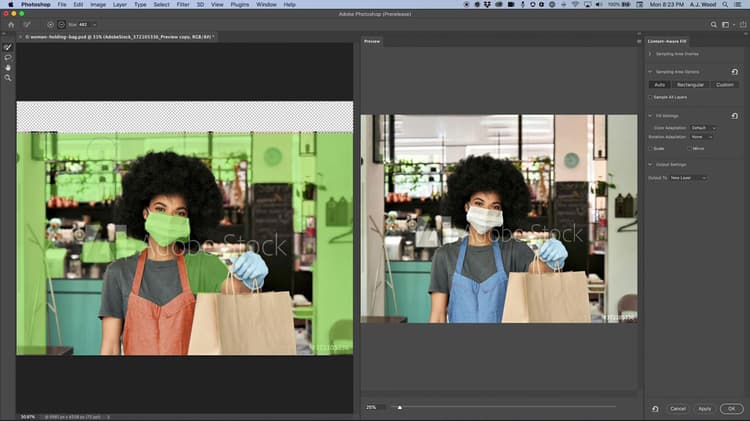
Task: Enable Sample All Layers checkbox
Action: click(x=650, y=97)
